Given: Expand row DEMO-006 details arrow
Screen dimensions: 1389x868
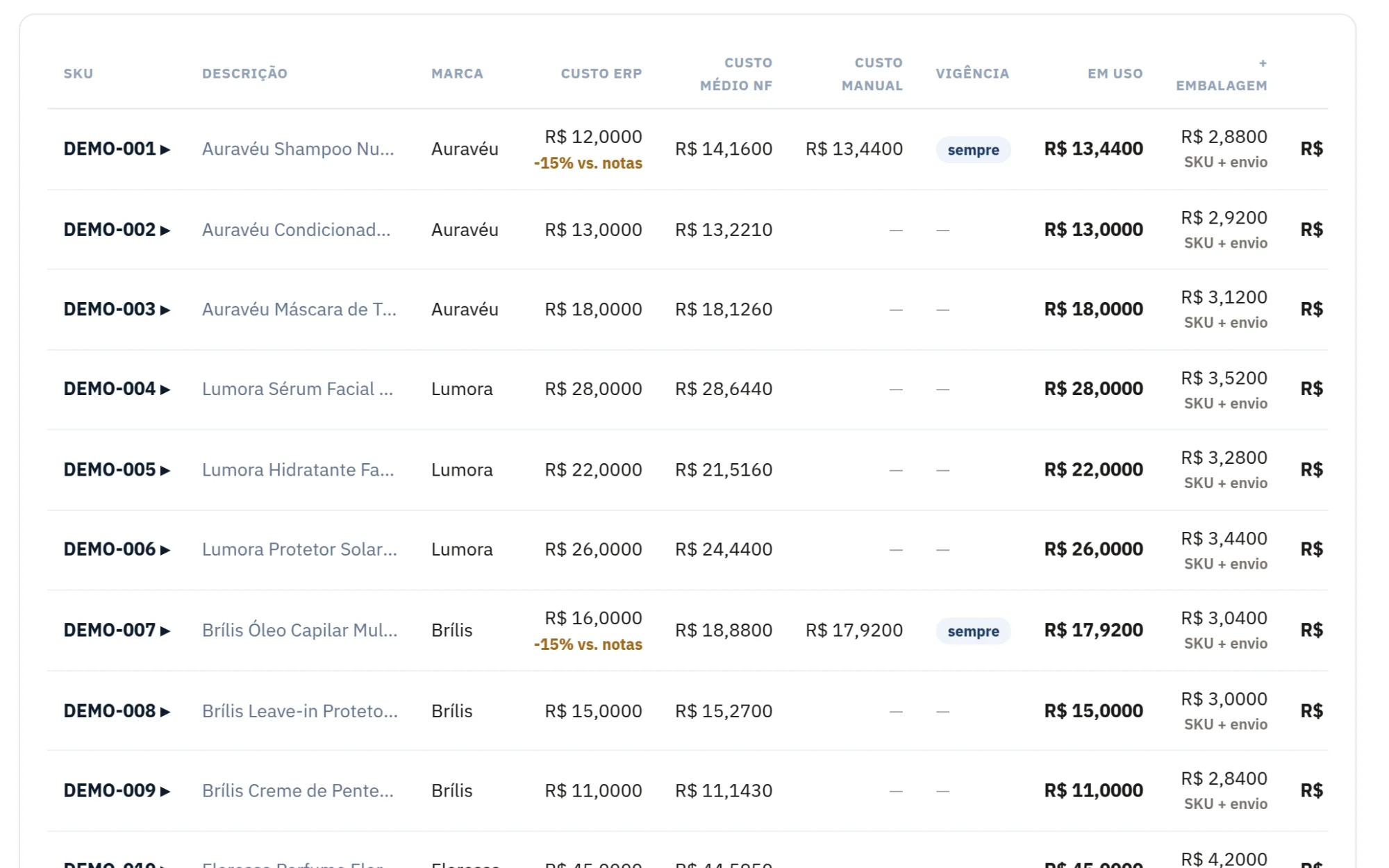Looking at the screenshot, I should click(165, 550).
